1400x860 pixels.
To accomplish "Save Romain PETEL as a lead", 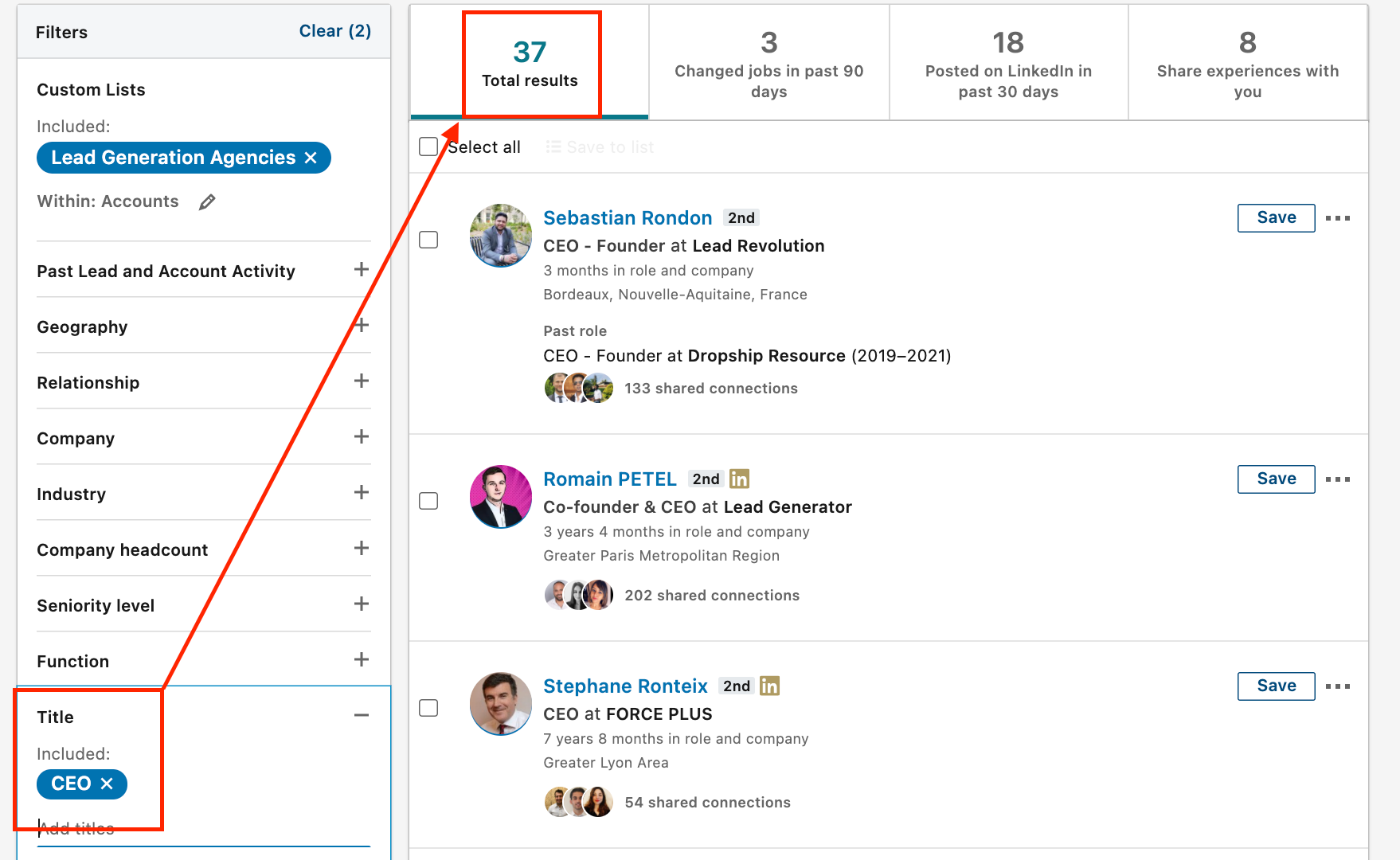I will tap(1277, 479).
